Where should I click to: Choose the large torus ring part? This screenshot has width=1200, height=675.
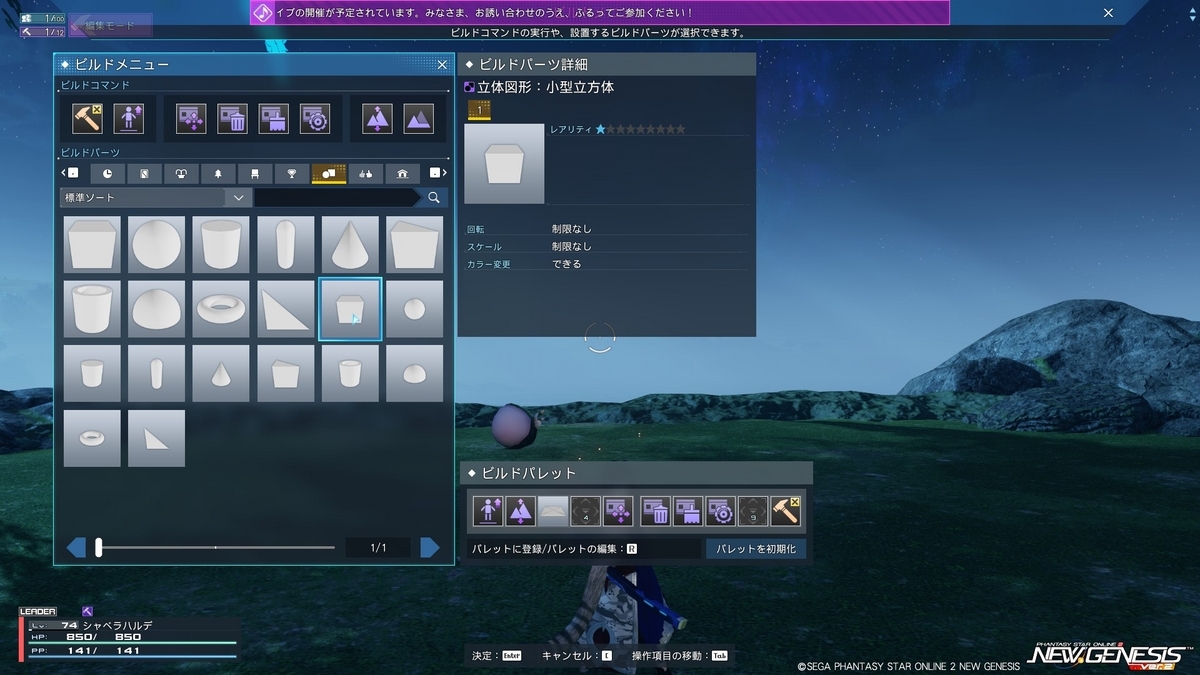click(x=221, y=309)
